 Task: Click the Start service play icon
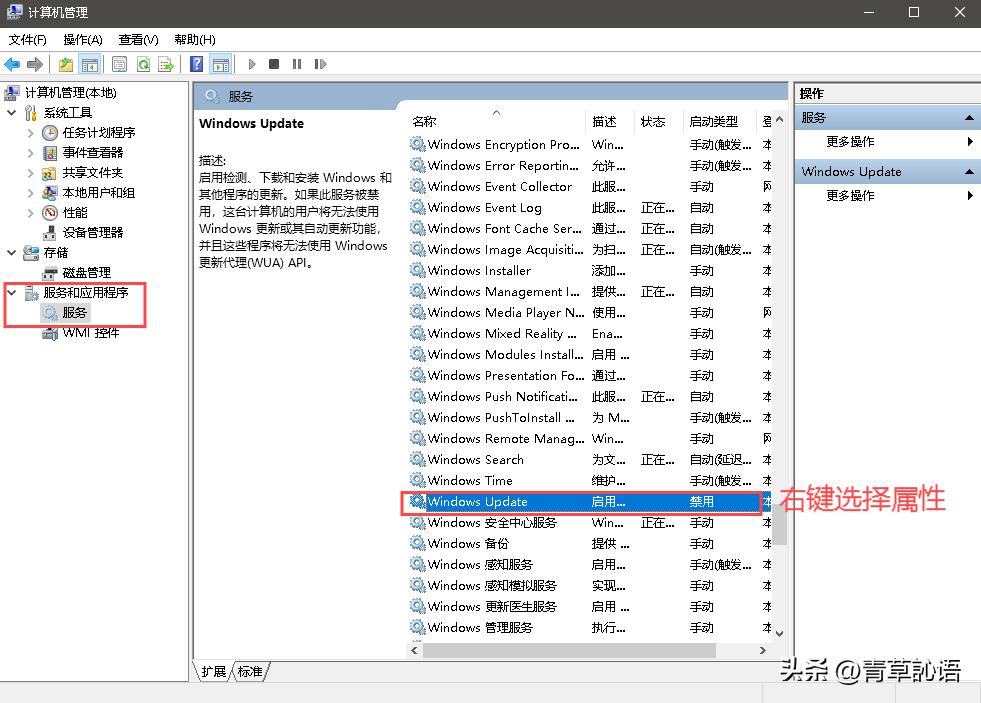(252, 64)
